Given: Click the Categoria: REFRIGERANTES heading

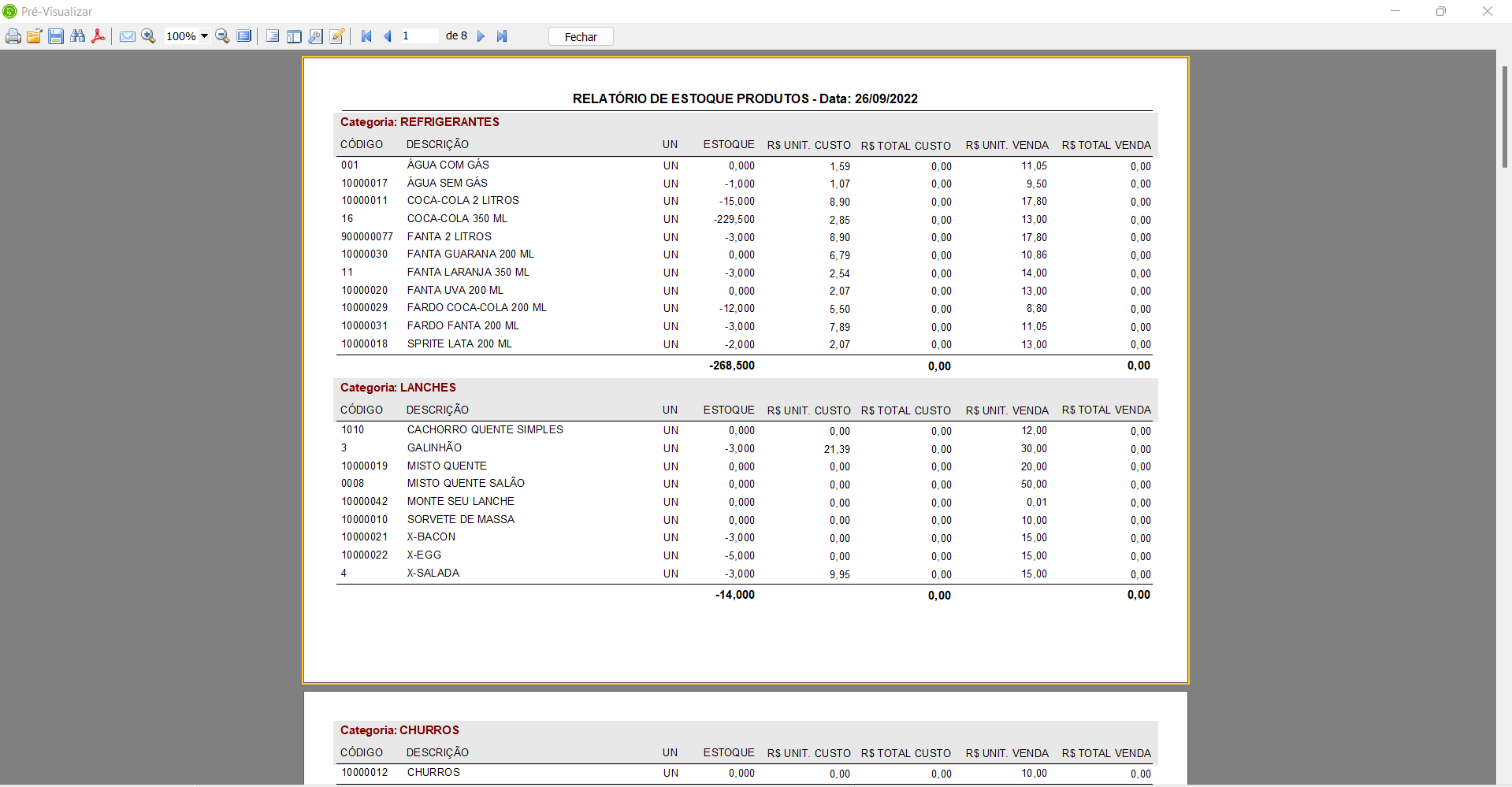Looking at the screenshot, I should pos(420,122).
